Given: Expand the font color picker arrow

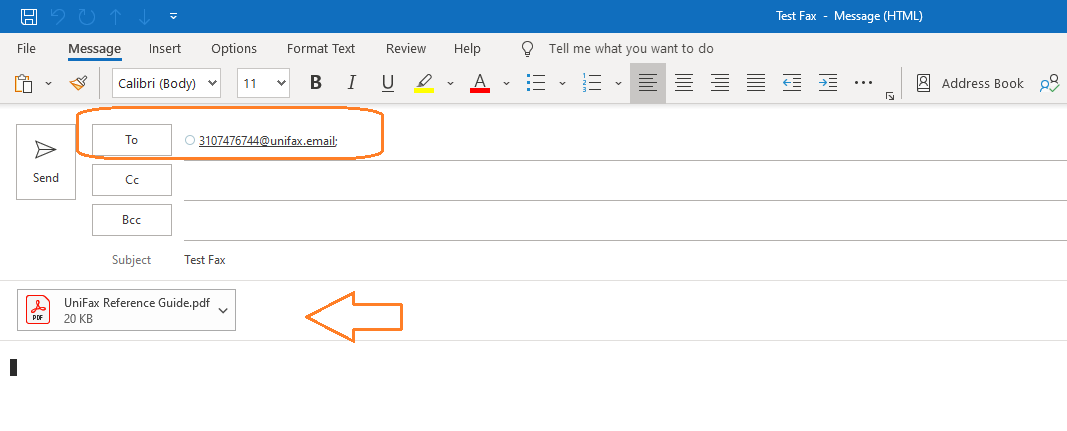Looking at the screenshot, I should pos(506,83).
